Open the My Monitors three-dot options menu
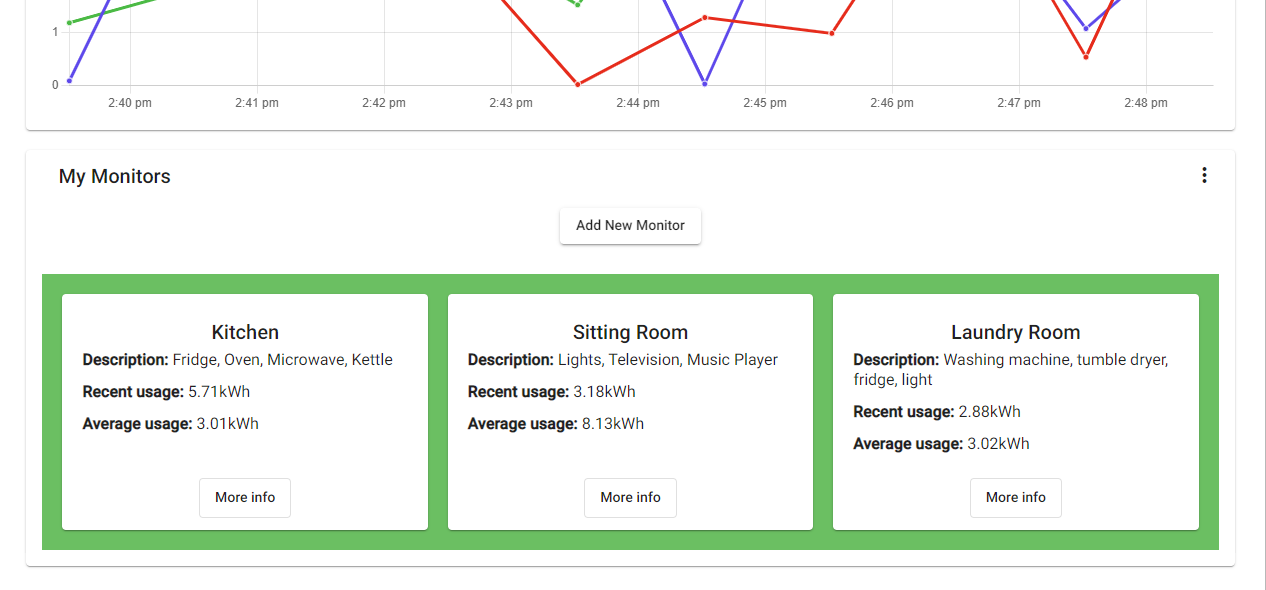Viewport: 1266px width, 590px height. click(1204, 176)
